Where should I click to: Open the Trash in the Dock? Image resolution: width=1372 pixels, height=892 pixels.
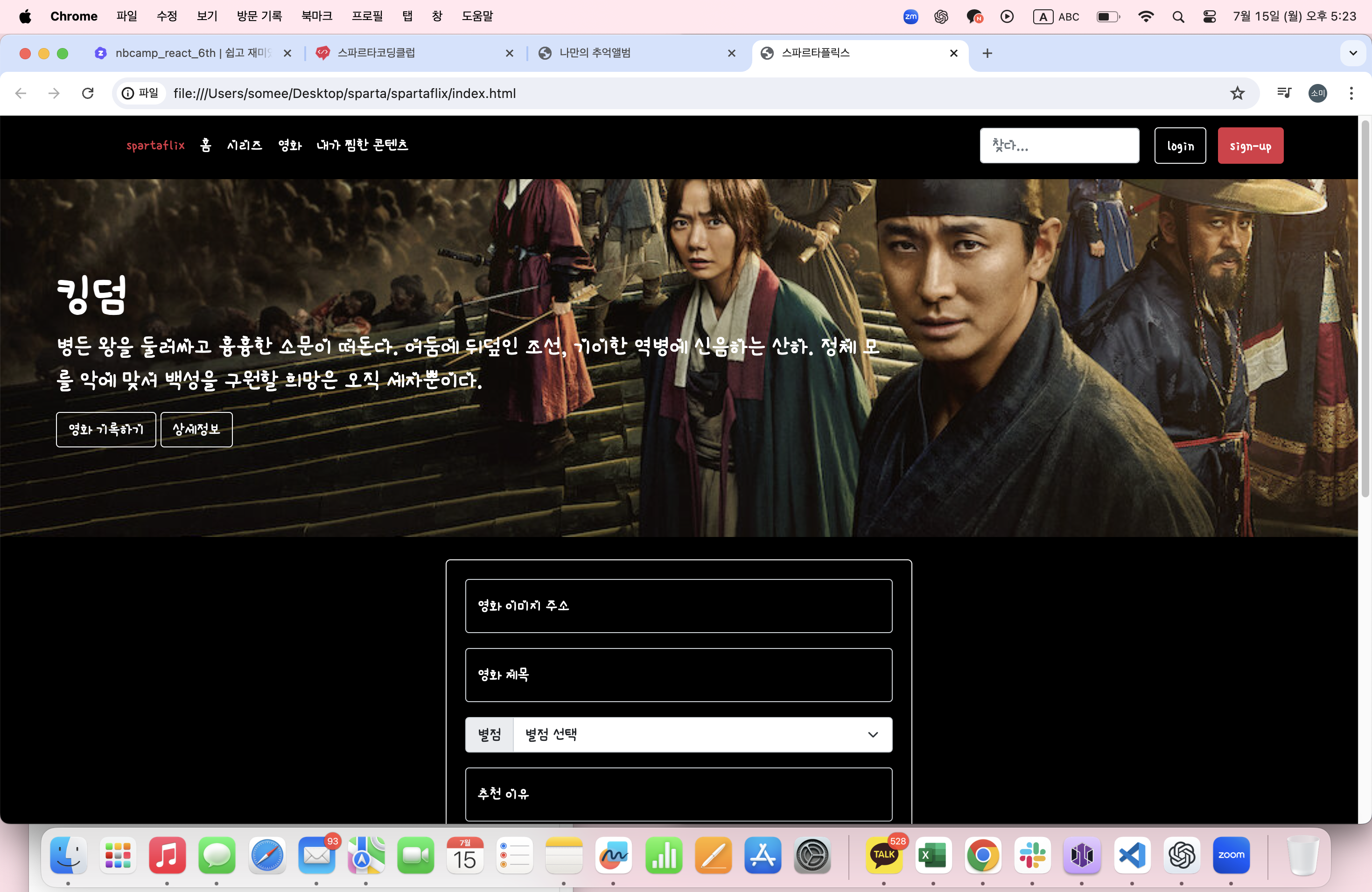[1302, 855]
